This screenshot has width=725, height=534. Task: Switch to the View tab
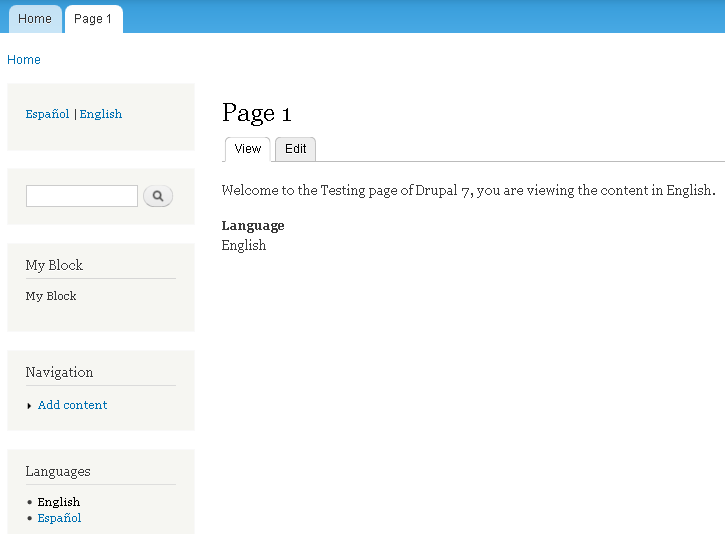tap(247, 149)
